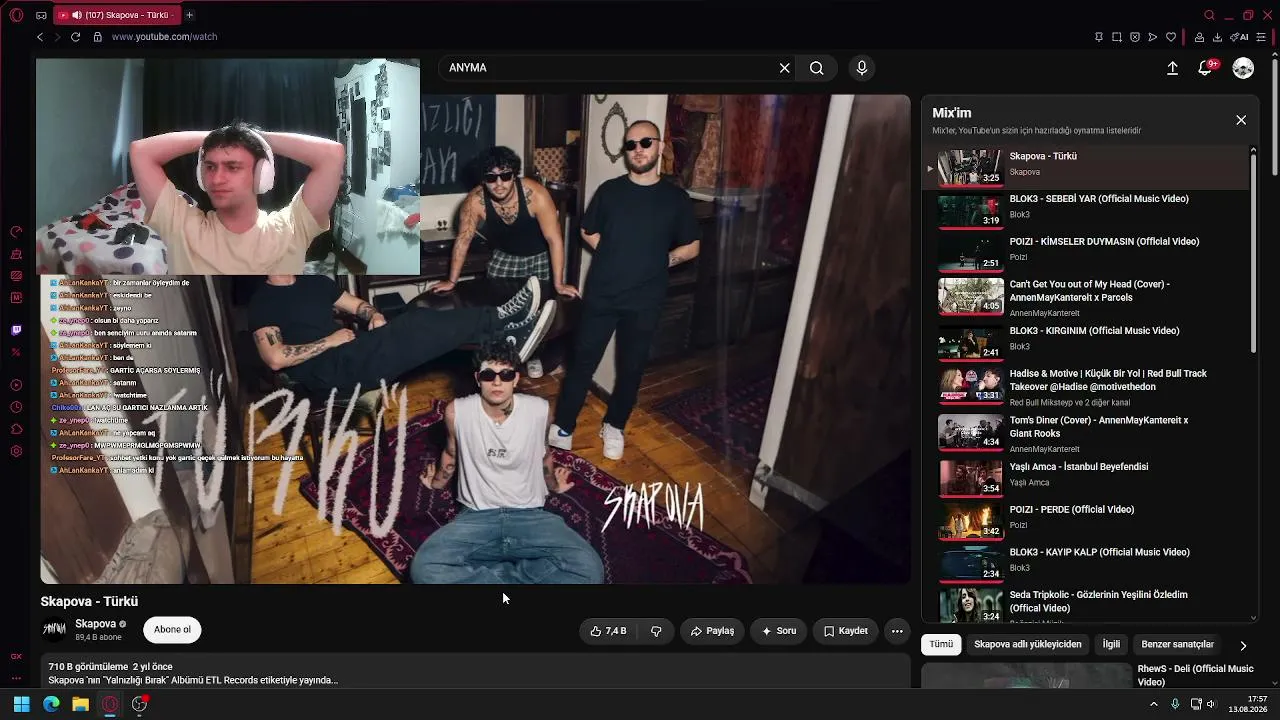Open sidebar settings gear icon
Image resolution: width=1280 pixels, height=720 pixels.
point(16,451)
